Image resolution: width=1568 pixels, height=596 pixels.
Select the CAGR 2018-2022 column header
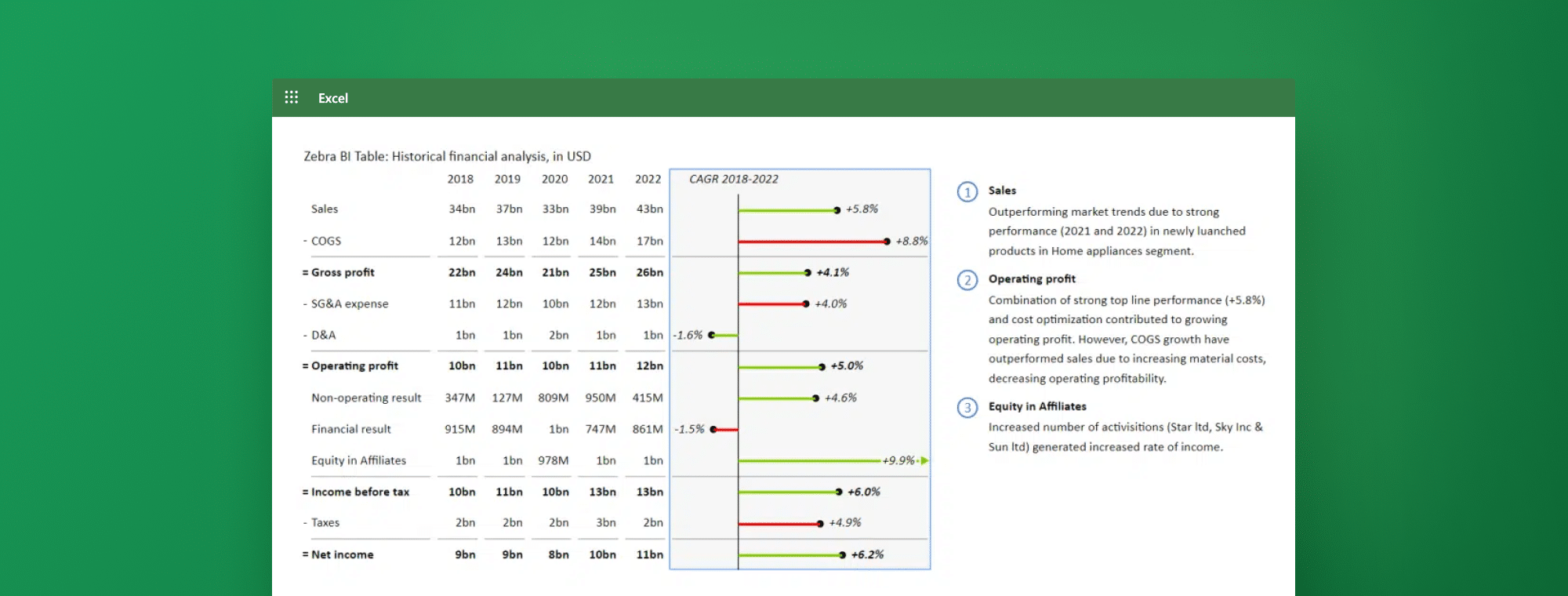pos(733,179)
